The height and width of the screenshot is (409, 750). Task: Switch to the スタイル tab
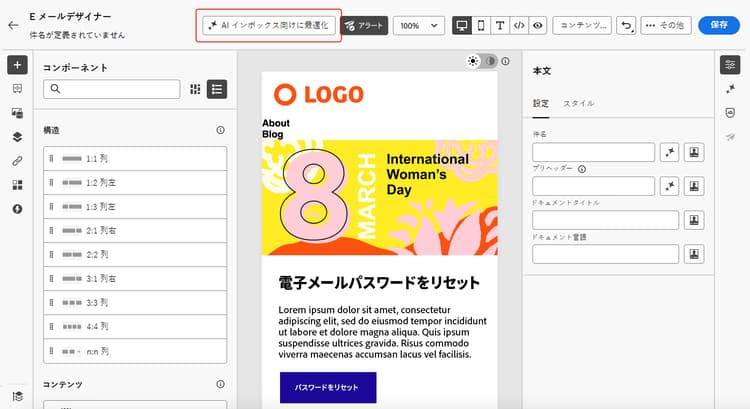point(578,103)
